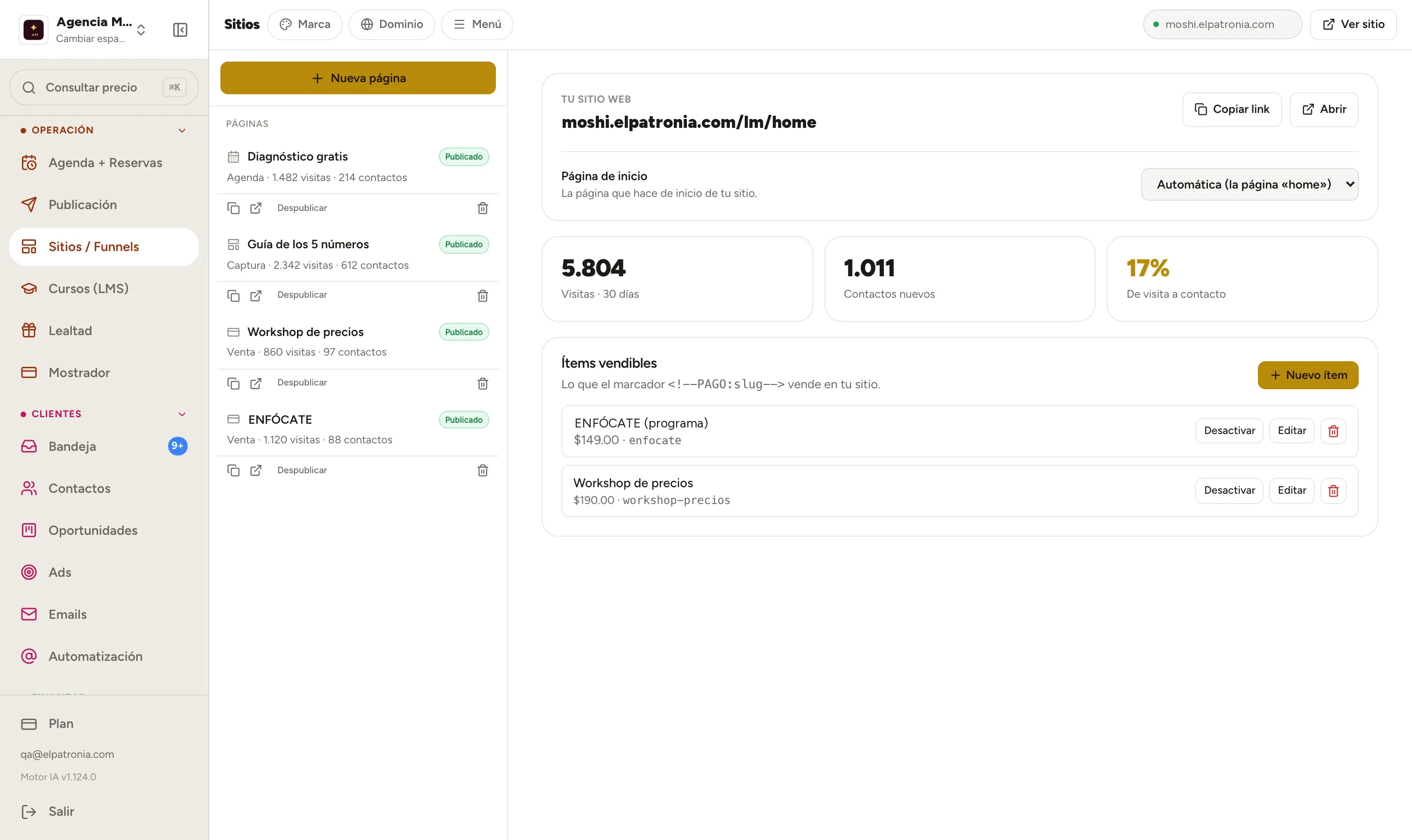
Task: Despublicar the Workshop de precios page
Action: [x=302, y=383]
